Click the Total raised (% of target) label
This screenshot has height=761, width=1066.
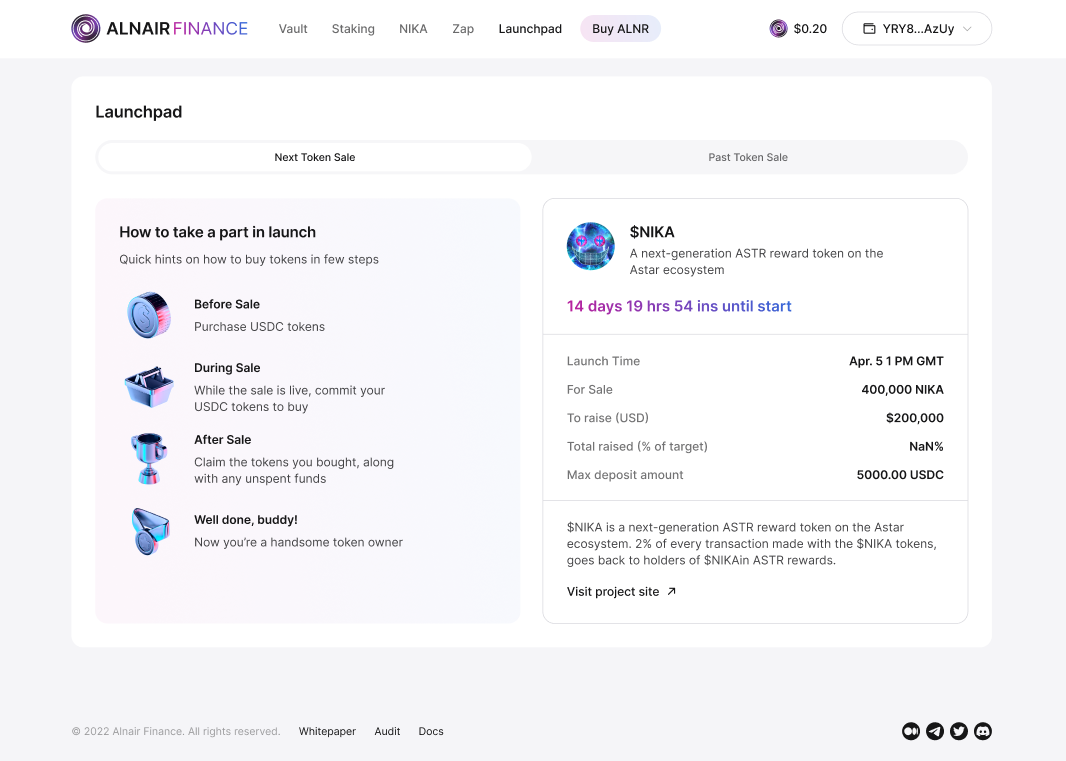(x=637, y=446)
